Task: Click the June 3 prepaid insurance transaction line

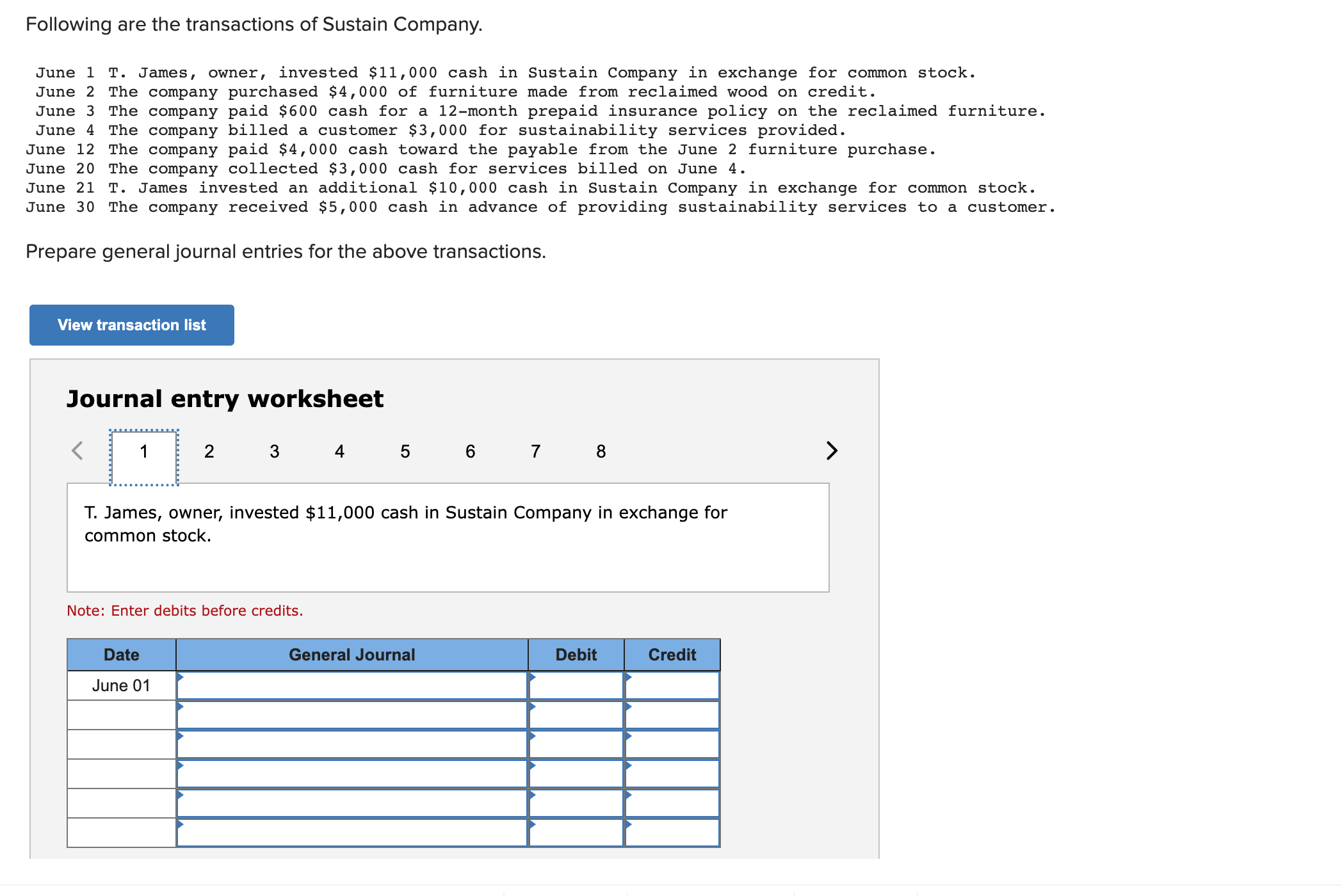Action: 540,111
